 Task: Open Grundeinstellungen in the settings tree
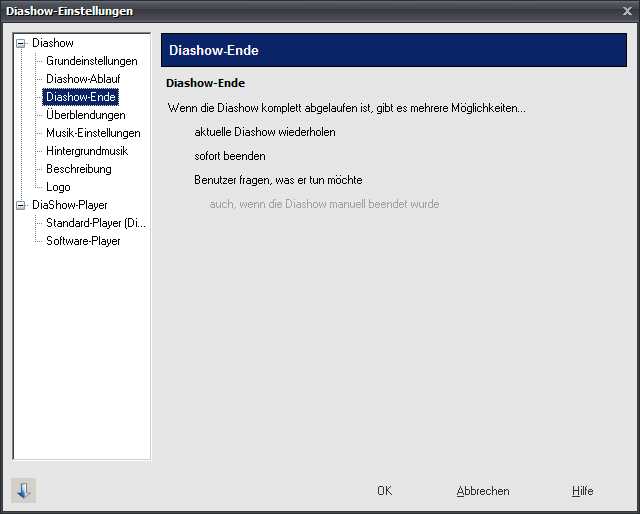[x=92, y=61]
